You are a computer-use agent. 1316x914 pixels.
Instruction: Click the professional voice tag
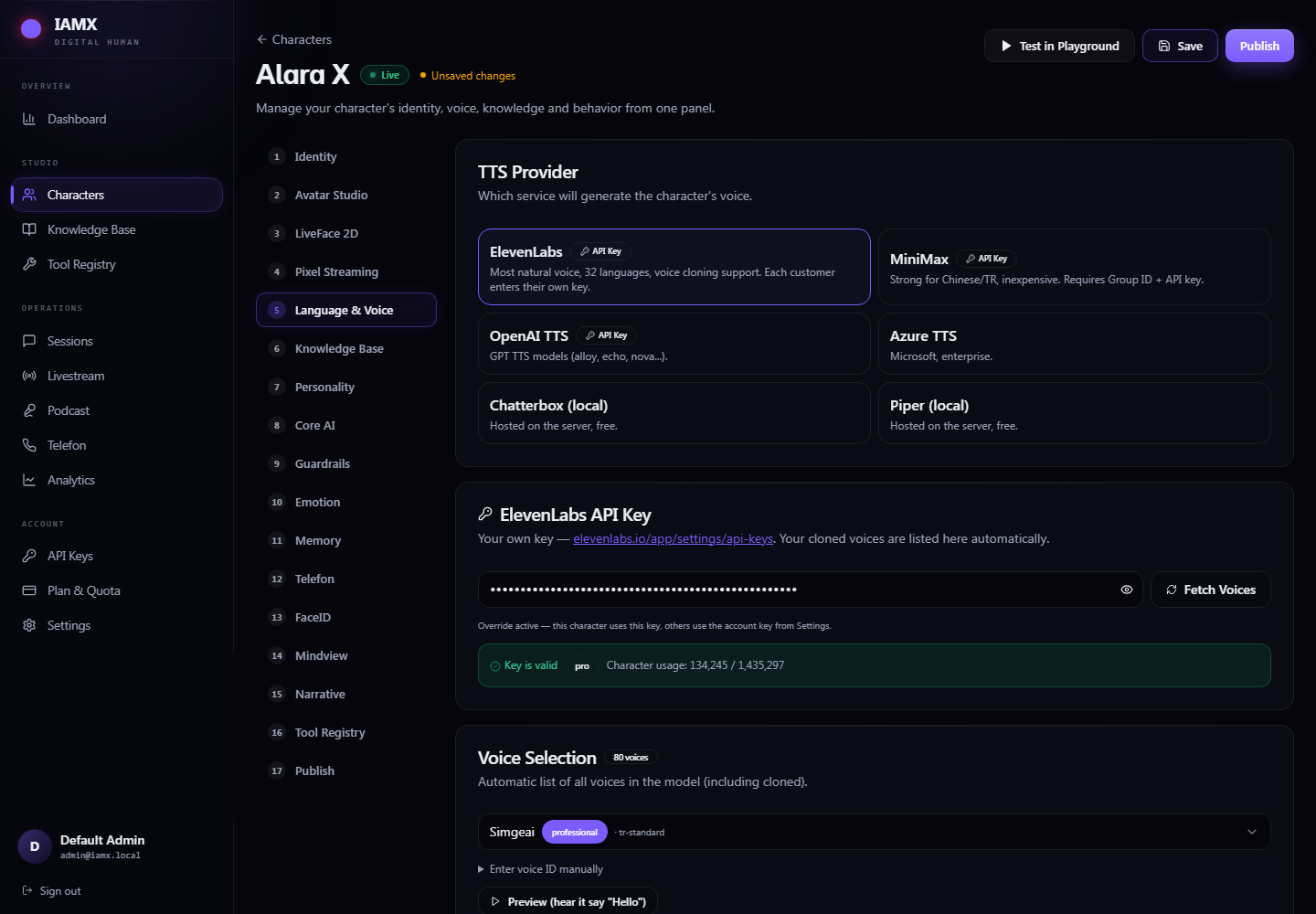[574, 832]
